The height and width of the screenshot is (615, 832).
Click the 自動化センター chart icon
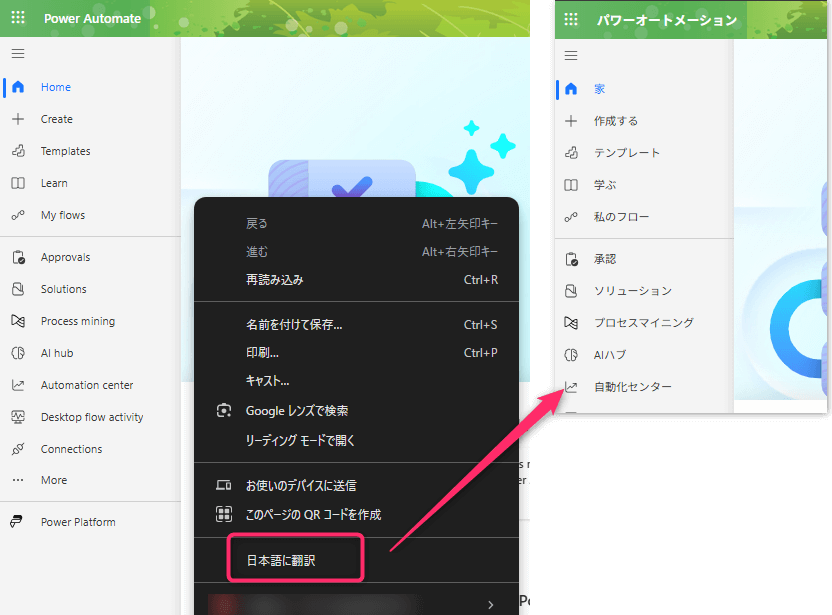(571, 387)
